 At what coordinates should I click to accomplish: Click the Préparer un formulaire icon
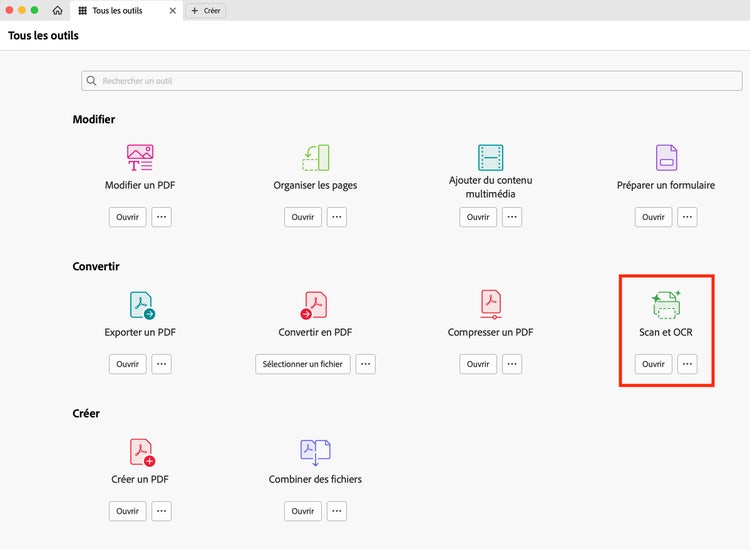click(666, 157)
